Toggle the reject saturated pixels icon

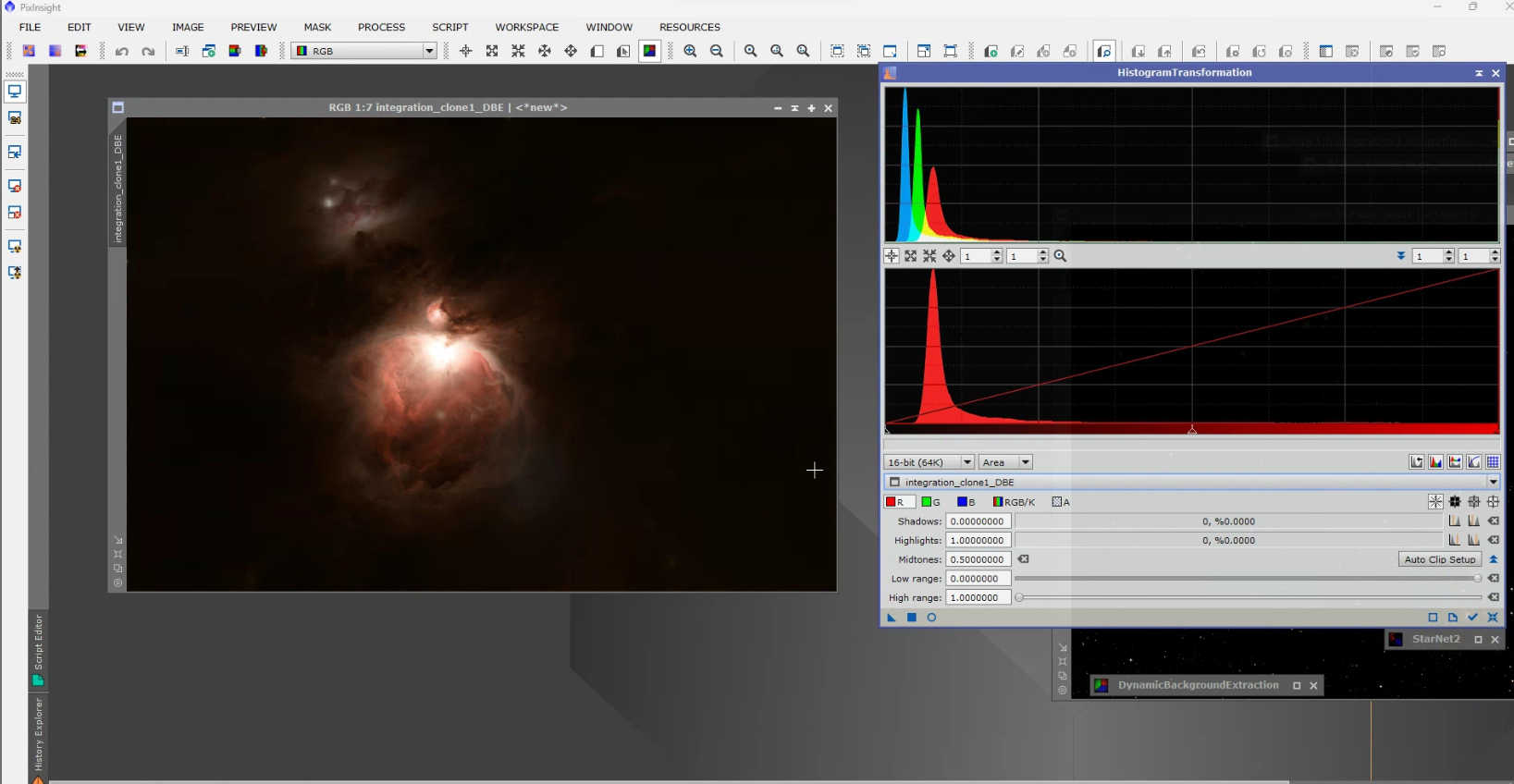pos(1416,462)
